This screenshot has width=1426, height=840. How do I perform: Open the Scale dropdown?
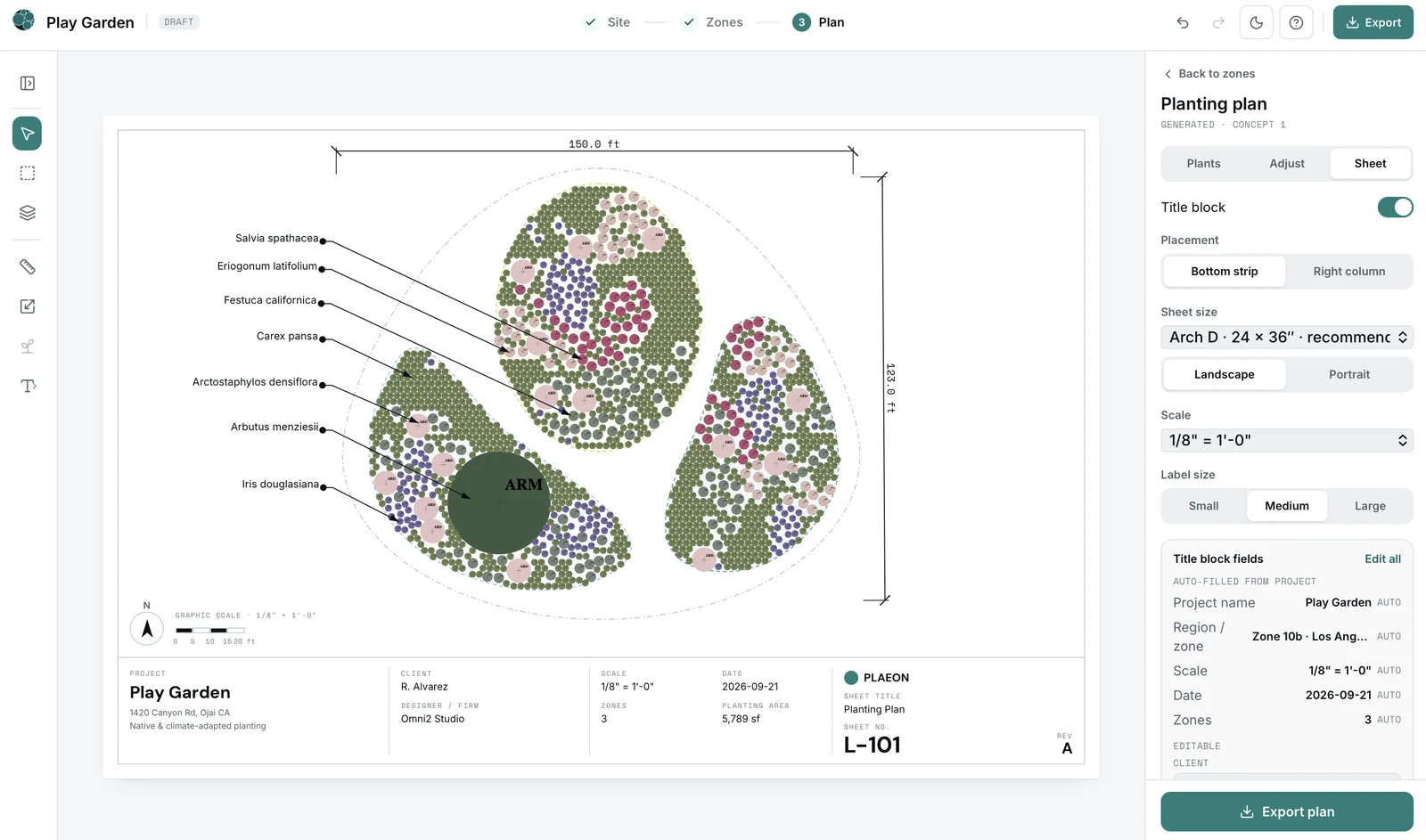point(1287,440)
